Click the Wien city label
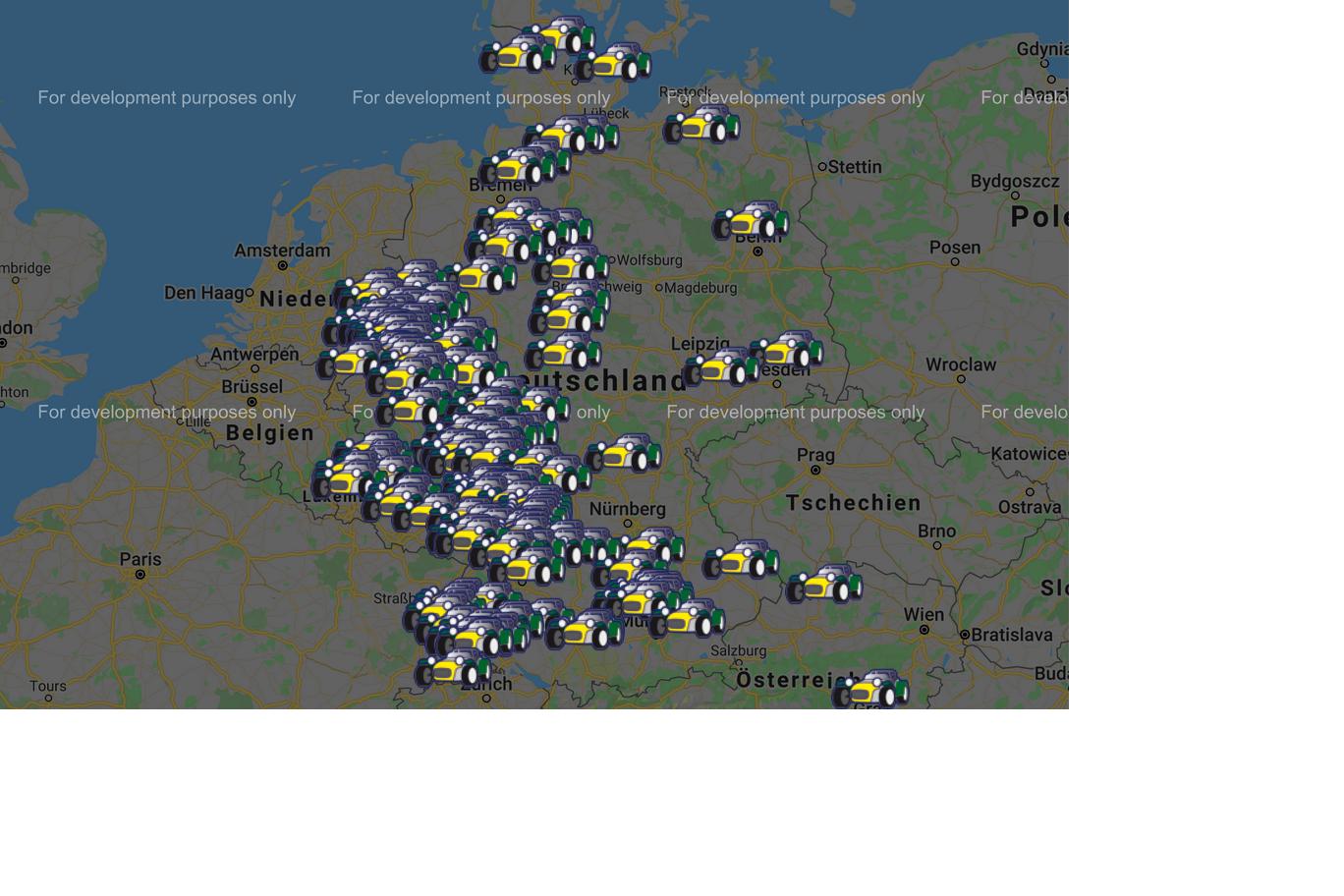 924,614
